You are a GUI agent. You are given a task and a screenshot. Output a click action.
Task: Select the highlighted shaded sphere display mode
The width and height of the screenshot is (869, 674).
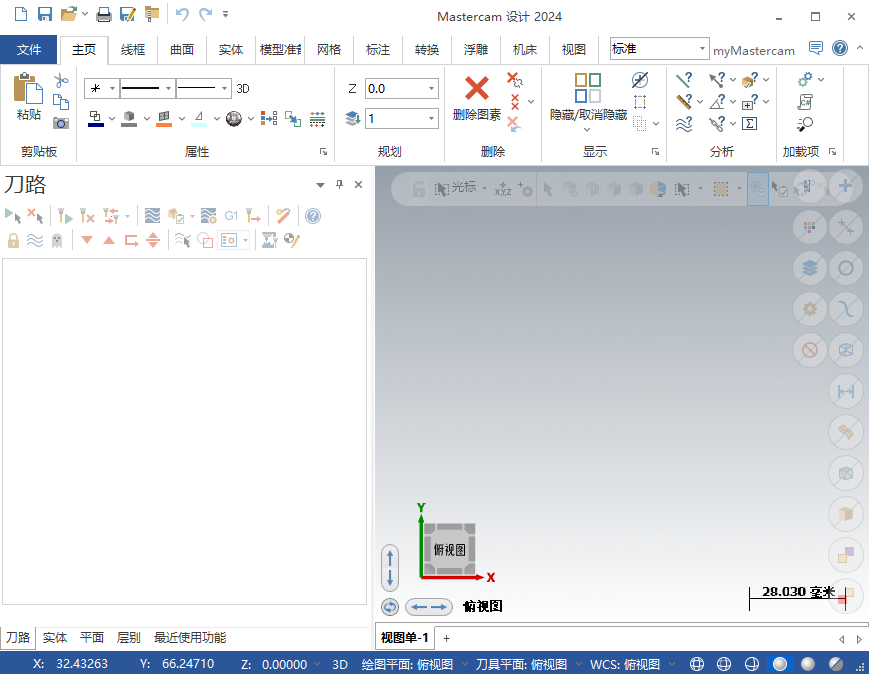click(x=780, y=664)
